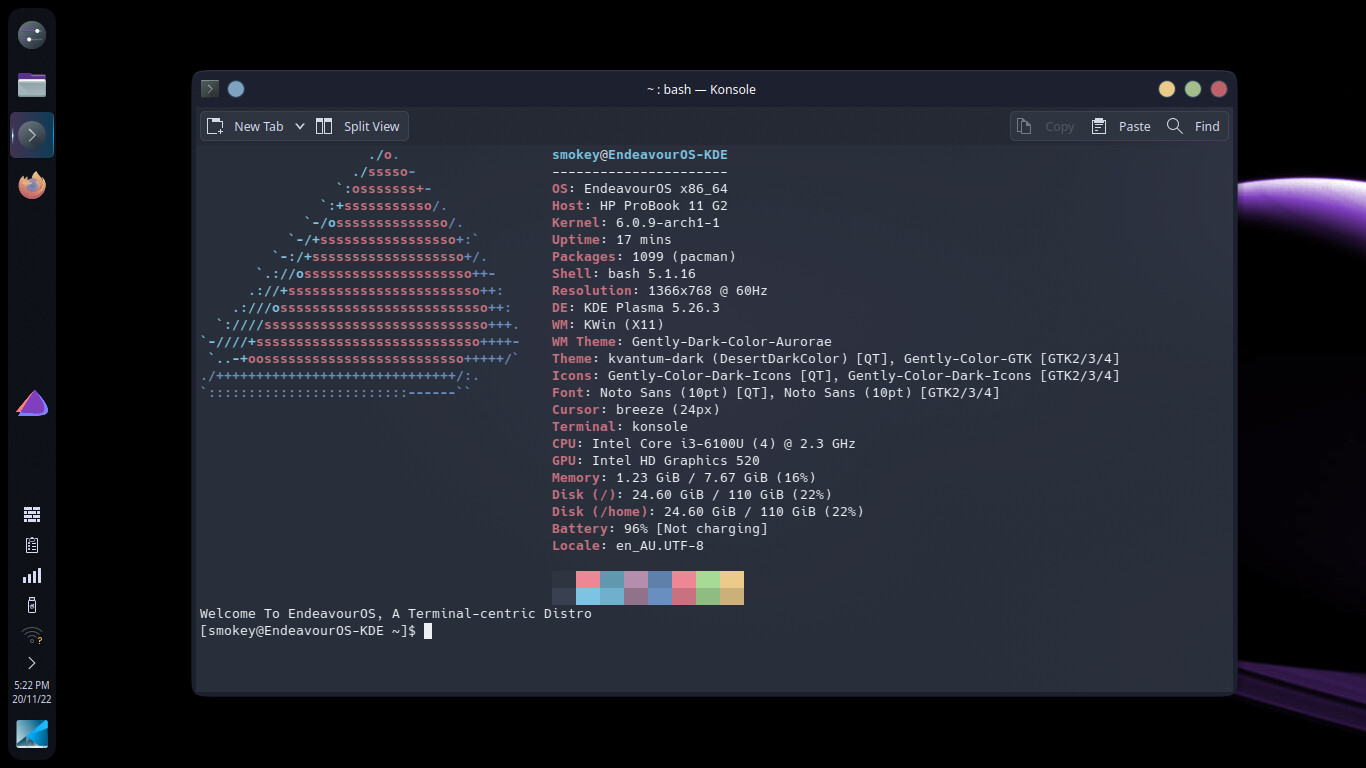Open the clock showing 5:22 PM
Screen dimensions: 1366x768
pyautogui.click(x=32, y=692)
